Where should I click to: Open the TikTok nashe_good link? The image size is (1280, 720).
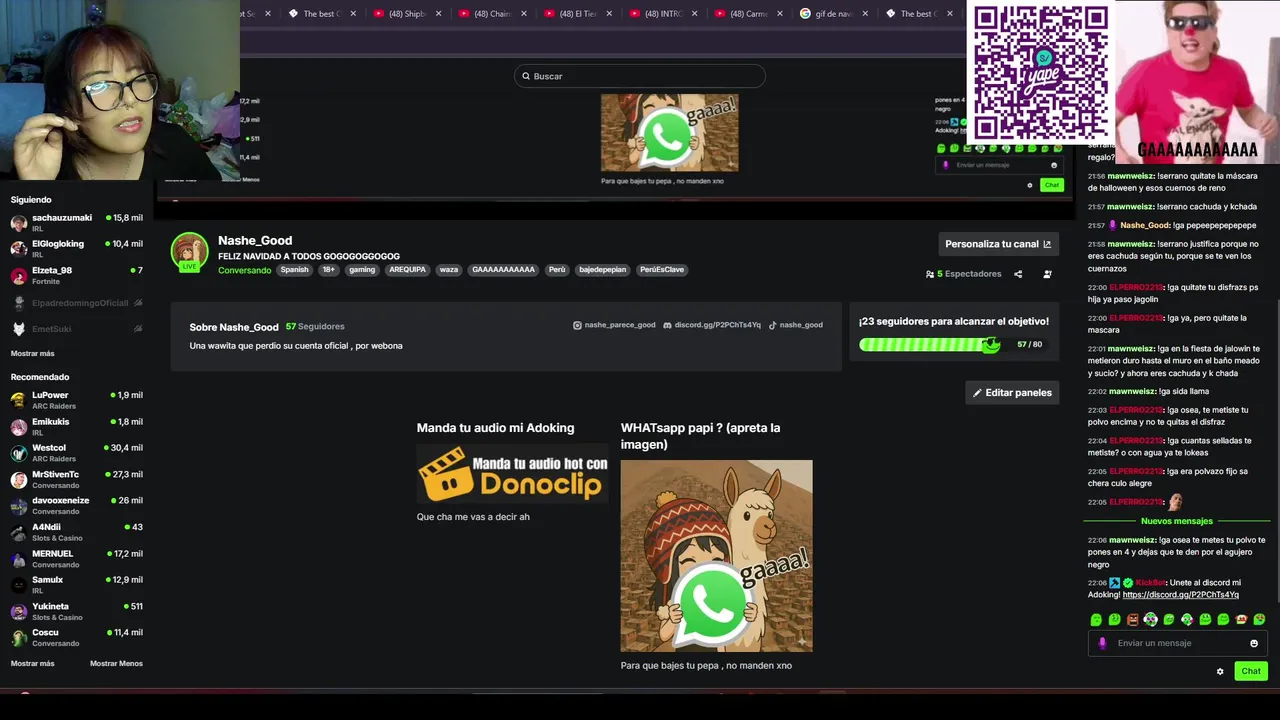pos(796,325)
